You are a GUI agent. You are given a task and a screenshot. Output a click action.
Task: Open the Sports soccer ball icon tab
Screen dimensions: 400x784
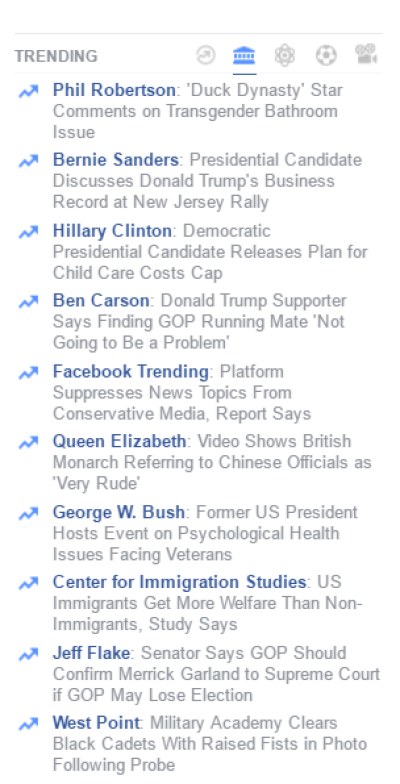pos(326,56)
